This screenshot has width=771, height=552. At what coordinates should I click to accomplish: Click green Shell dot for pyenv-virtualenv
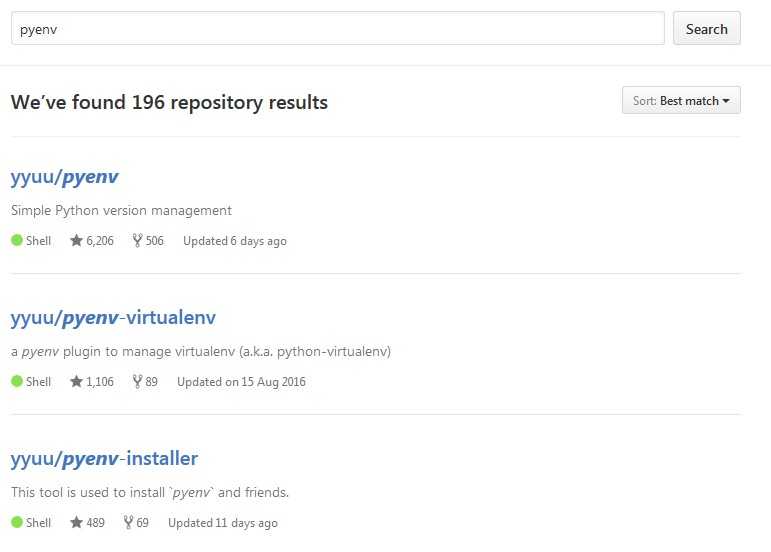17,381
